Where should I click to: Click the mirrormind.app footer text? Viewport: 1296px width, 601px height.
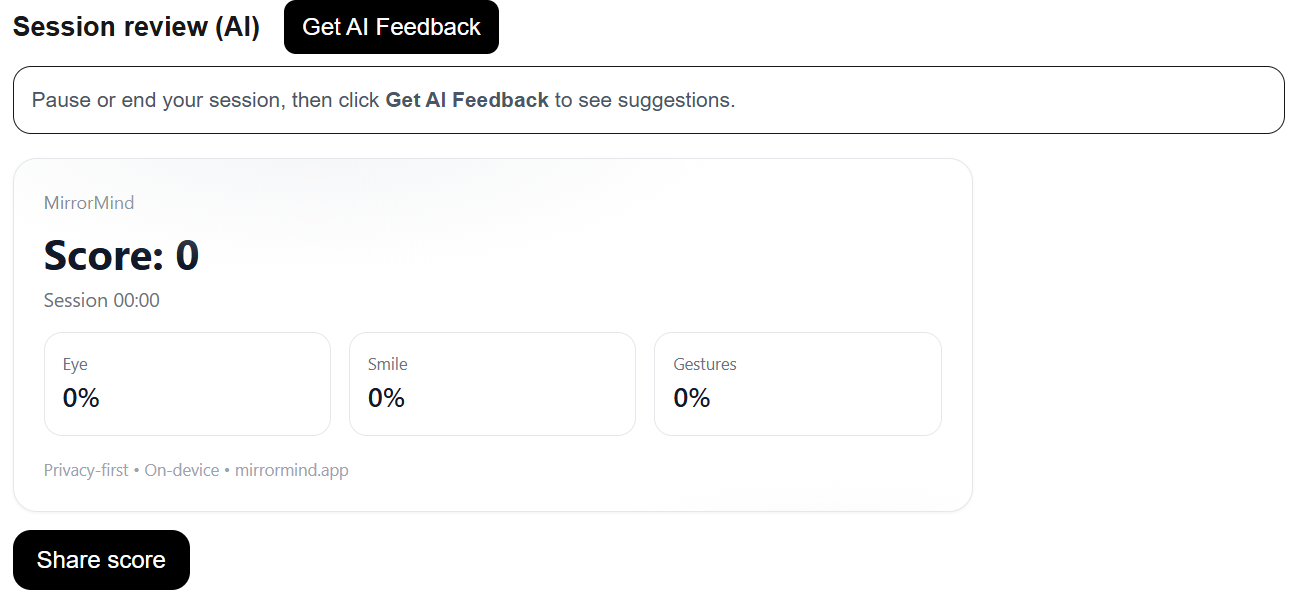click(292, 470)
